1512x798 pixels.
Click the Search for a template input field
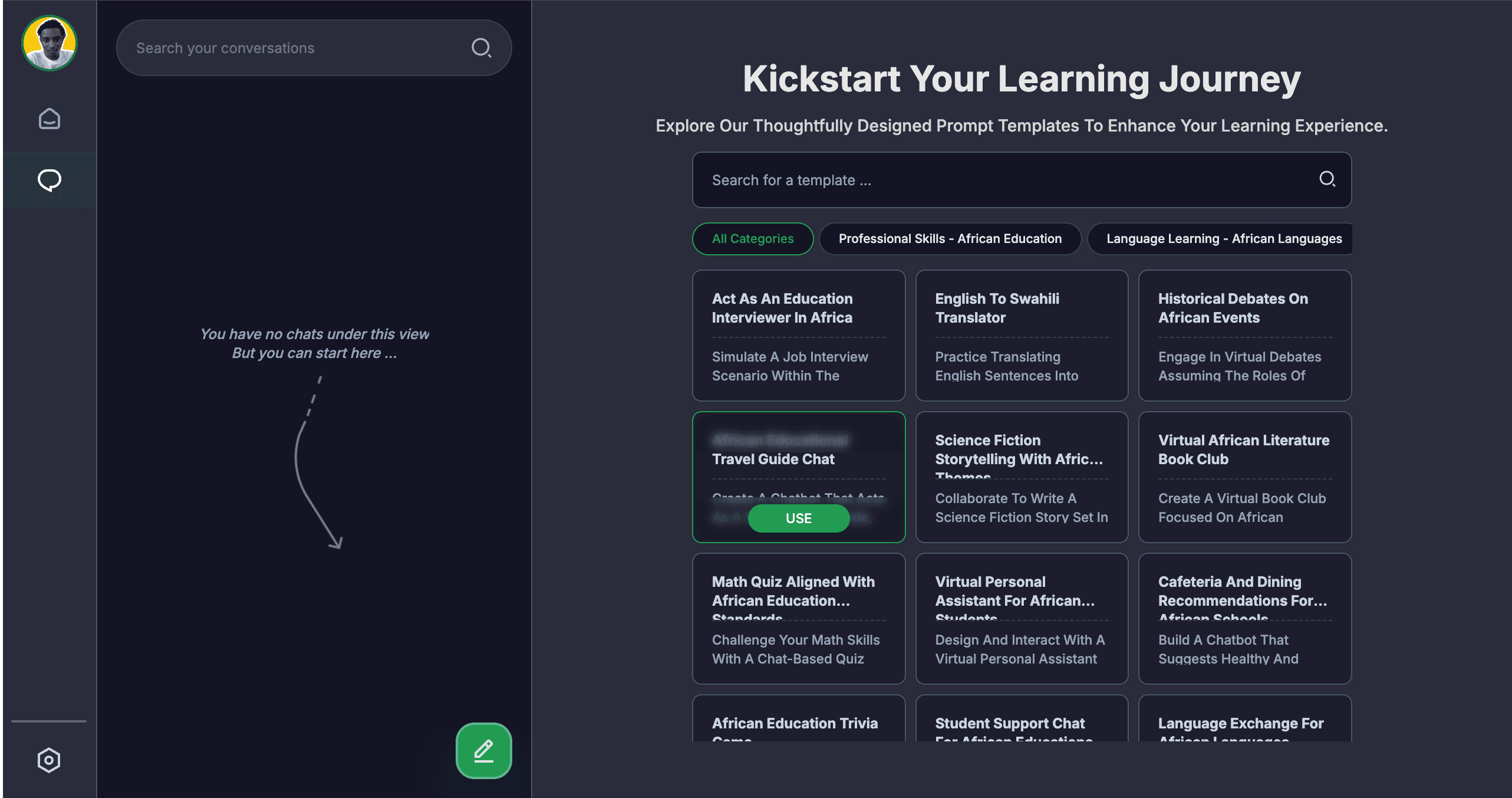[x=1021, y=179]
